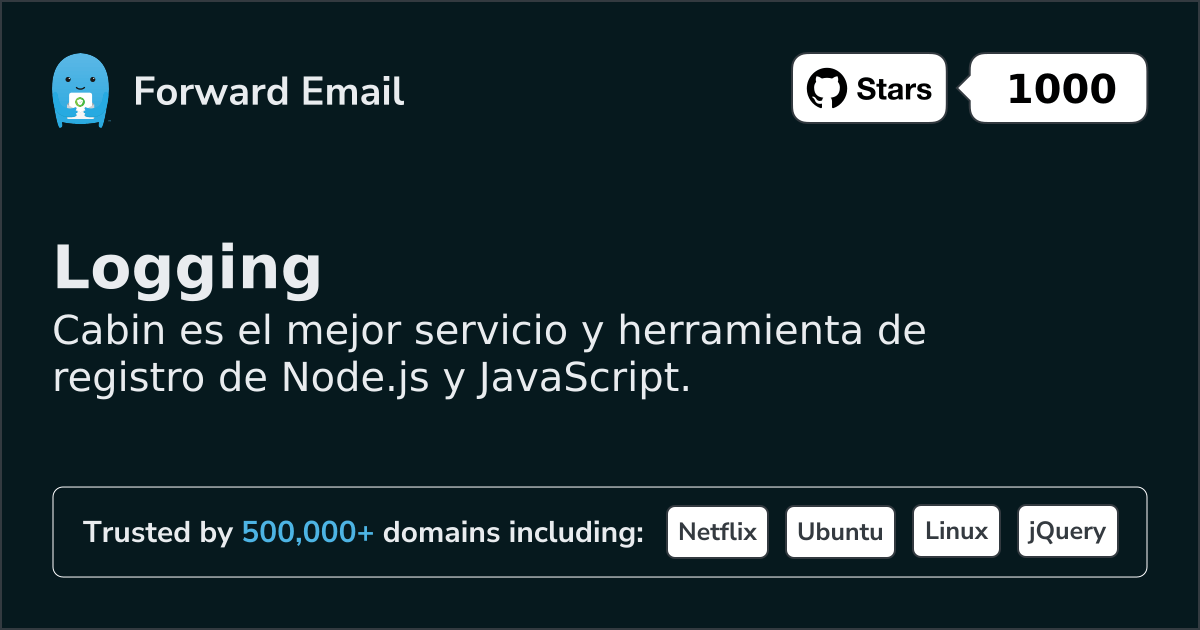Choose the Linux badge

coord(956,532)
